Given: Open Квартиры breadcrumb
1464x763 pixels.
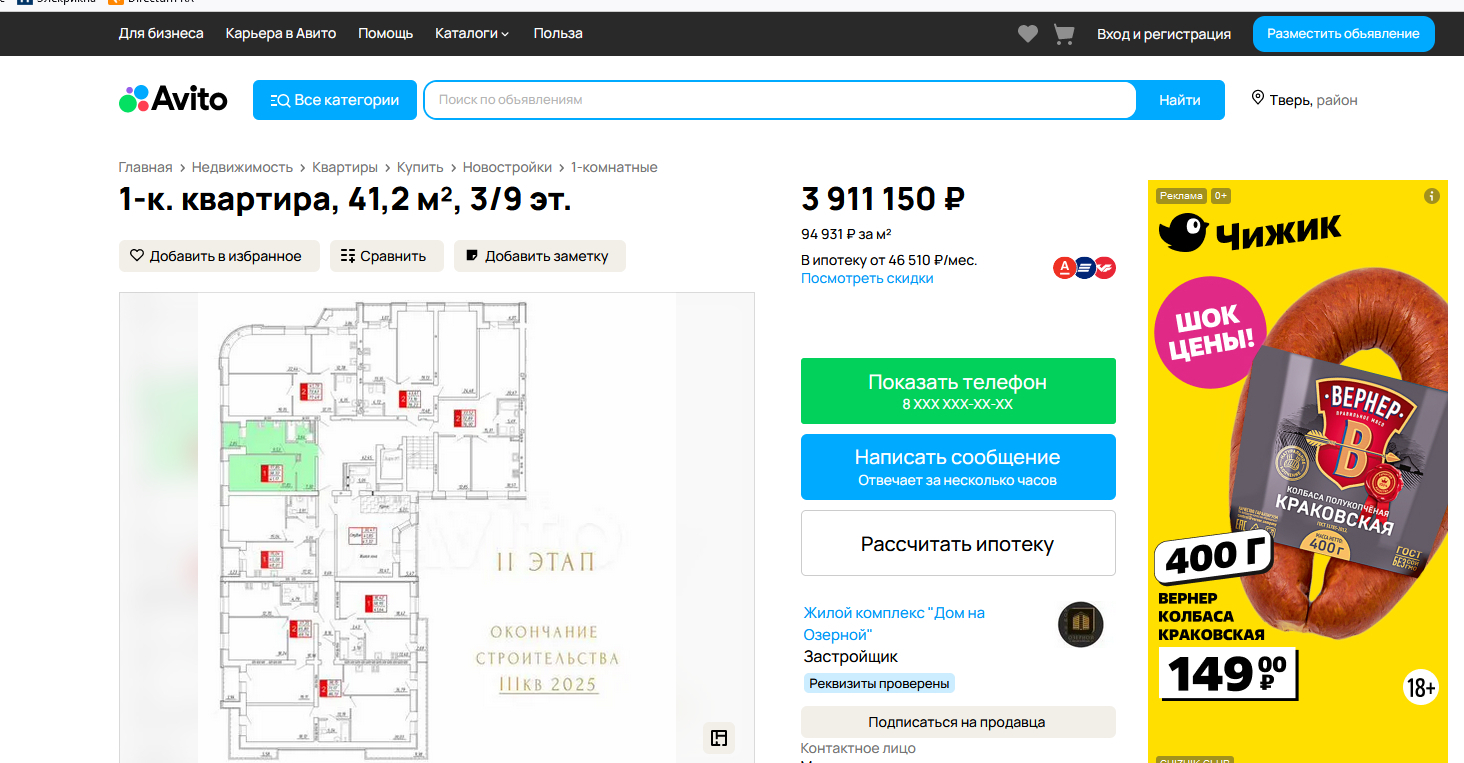Looking at the screenshot, I should pos(345,167).
